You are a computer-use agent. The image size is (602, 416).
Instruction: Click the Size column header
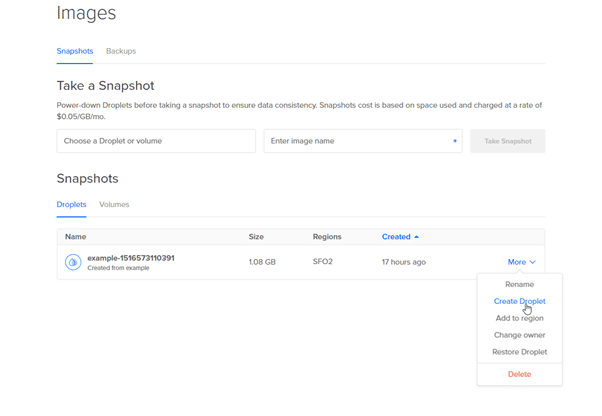(x=256, y=237)
